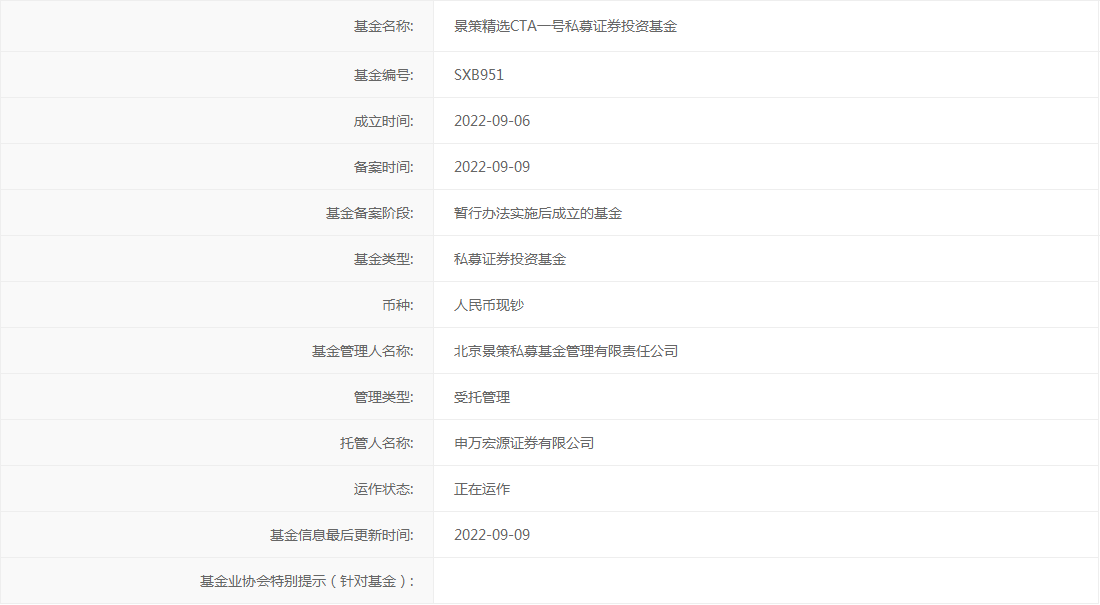Viewport: 1100px width, 605px height.
Task: Click the establishment date 2022-09-06
Action: 493,120
